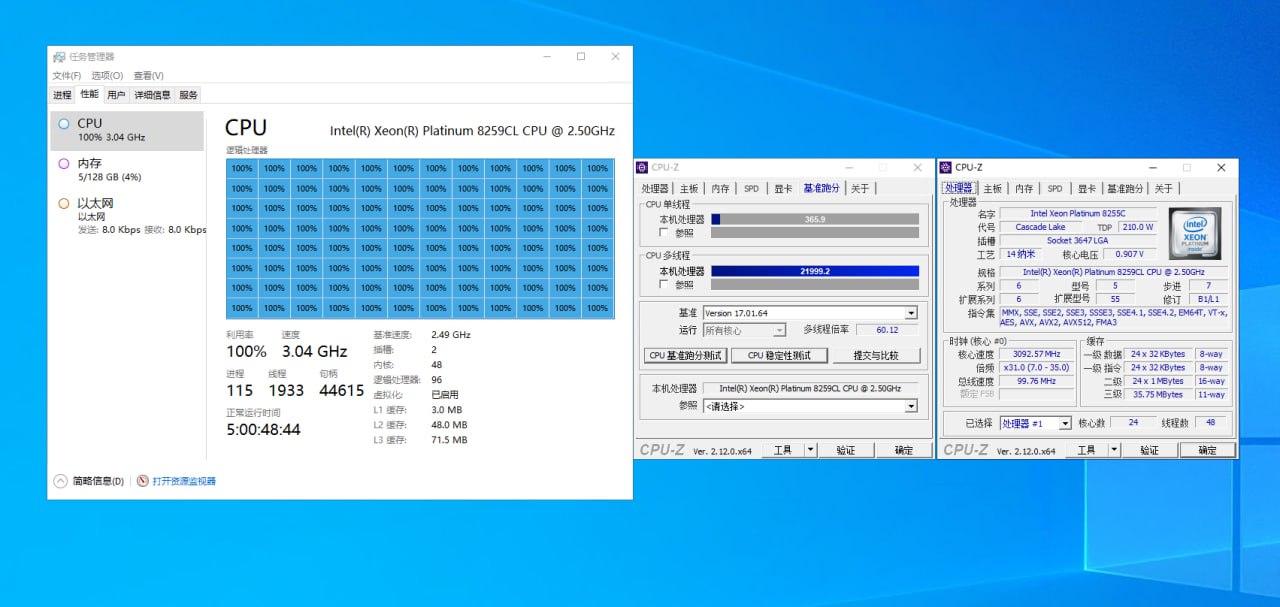Click the handle count 44615
1280x607 pixels.
pyautogui.click(x=341, y=390)
